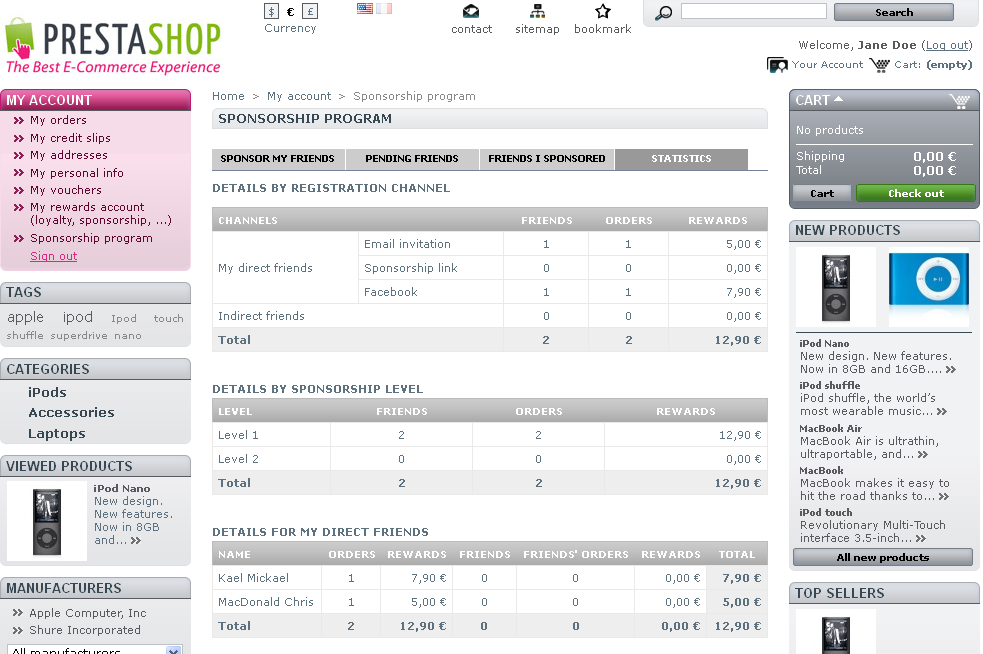983x654 pixels.
Task: Select the dollar currency icon
Action: [x=271, y=11]
